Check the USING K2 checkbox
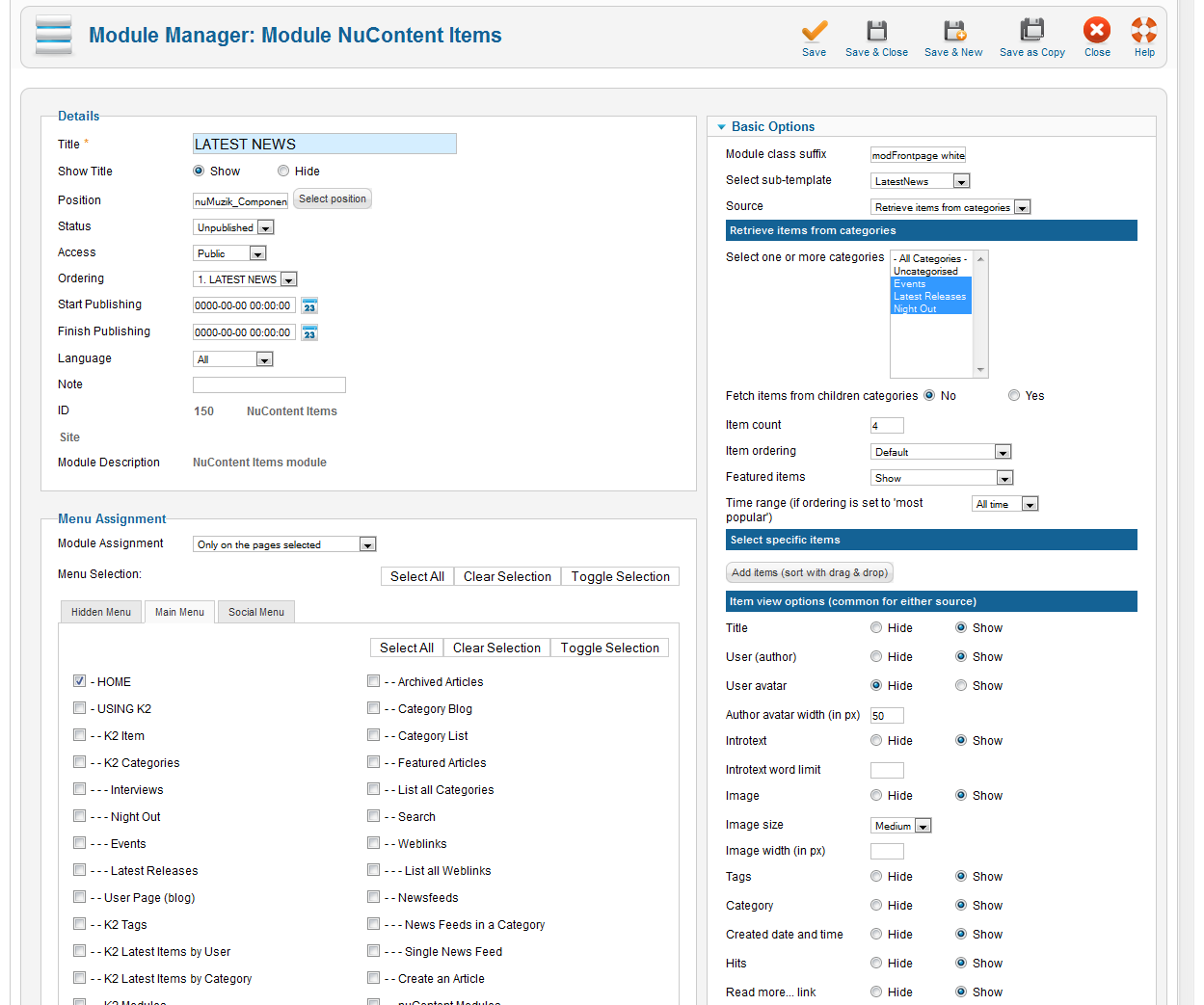This screenshot has width=1204, height=1005. (79, 707)
